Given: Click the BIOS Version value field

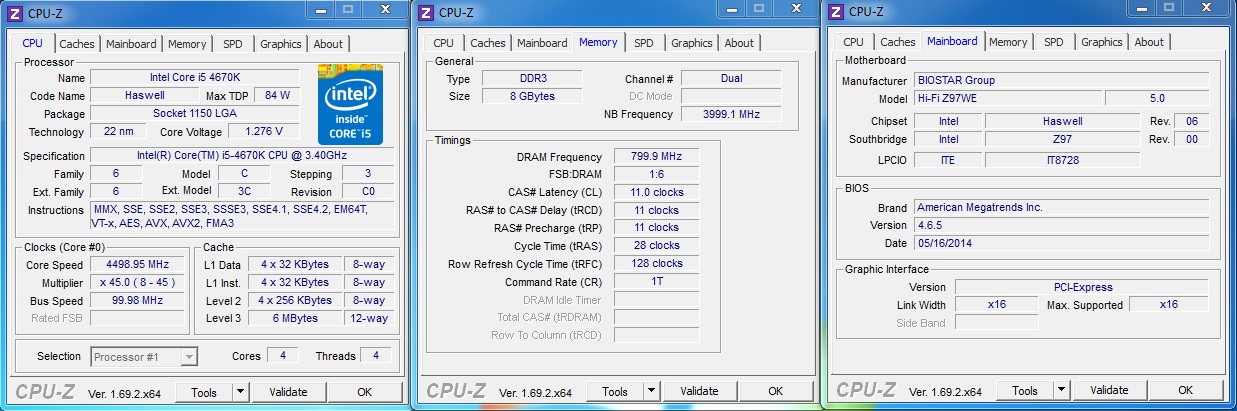Looking at the screenshot, I should point(1061,225).
